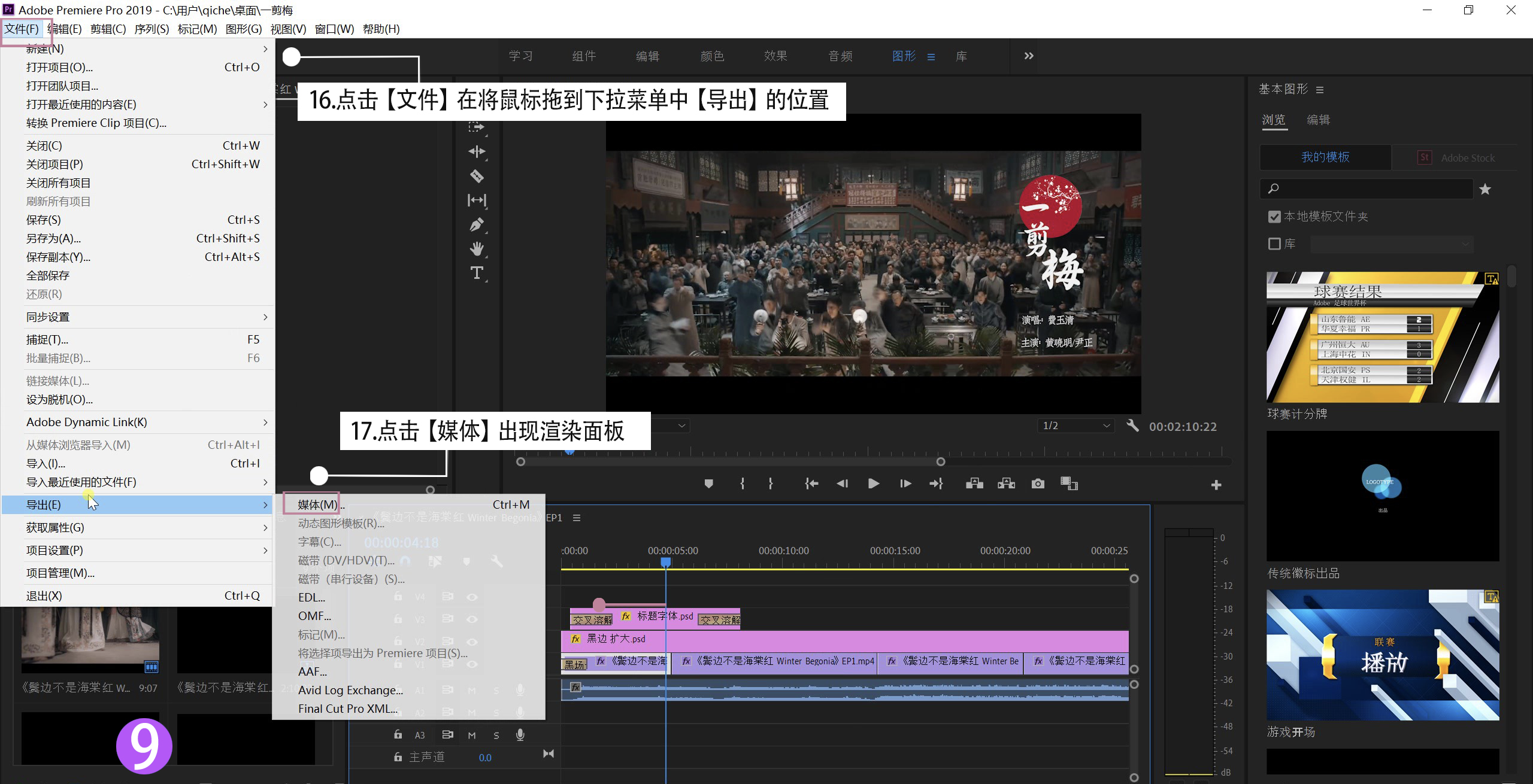Click the Mark In button

click(x=743, y=484)
